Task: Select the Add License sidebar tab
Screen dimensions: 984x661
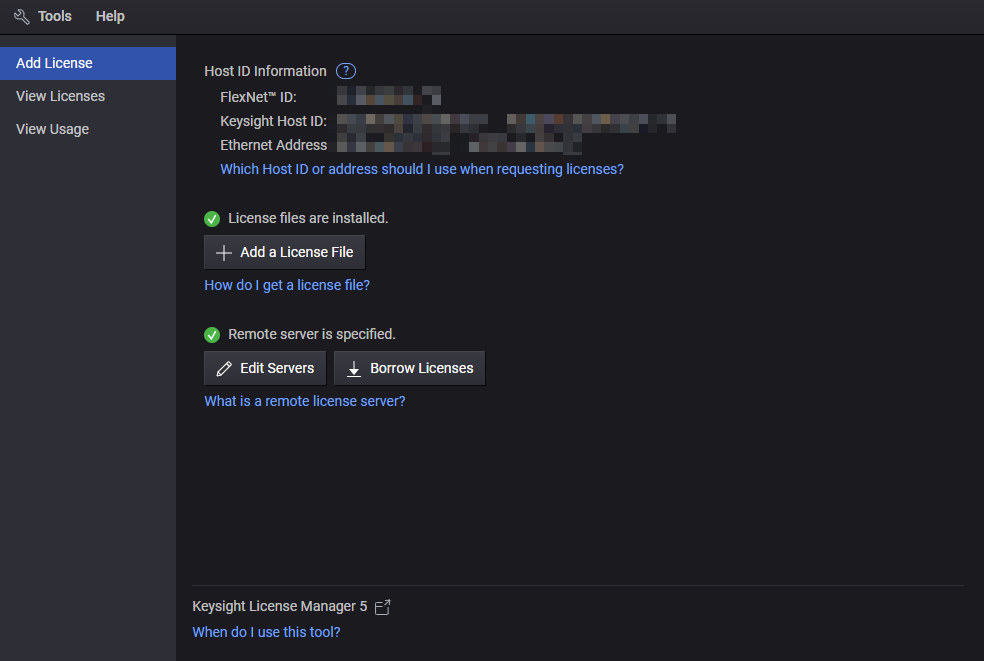Action: [x=54, y=63]
